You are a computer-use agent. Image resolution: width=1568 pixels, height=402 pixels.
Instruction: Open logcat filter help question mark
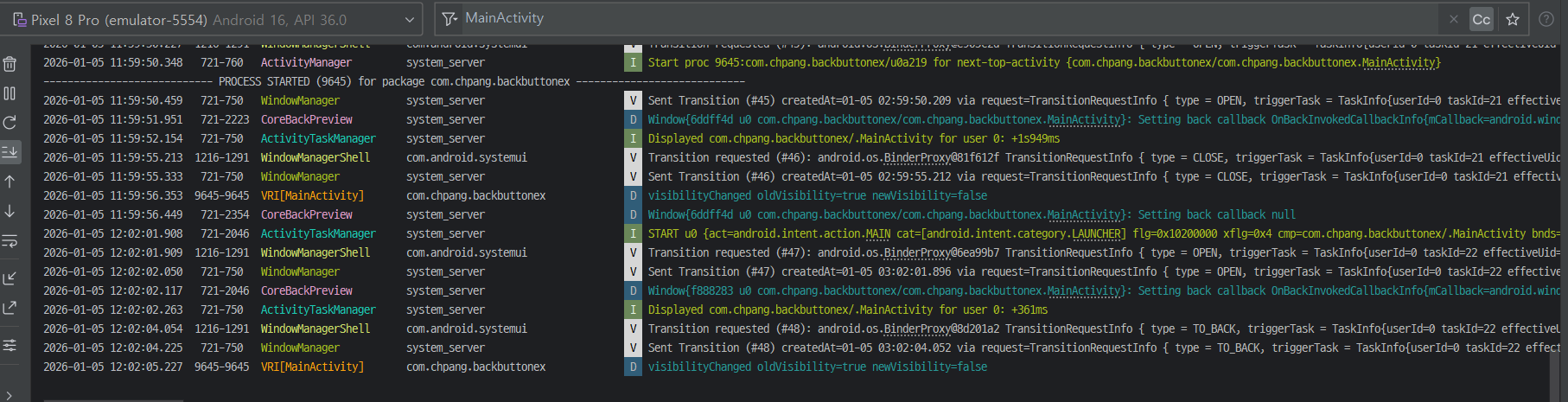tap(1546, 19)
